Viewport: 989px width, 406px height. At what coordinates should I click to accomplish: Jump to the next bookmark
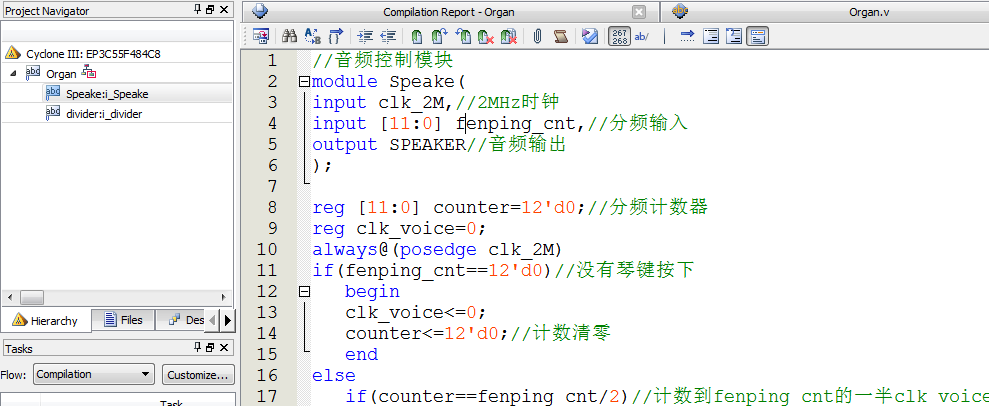click(x=439, y=36)
